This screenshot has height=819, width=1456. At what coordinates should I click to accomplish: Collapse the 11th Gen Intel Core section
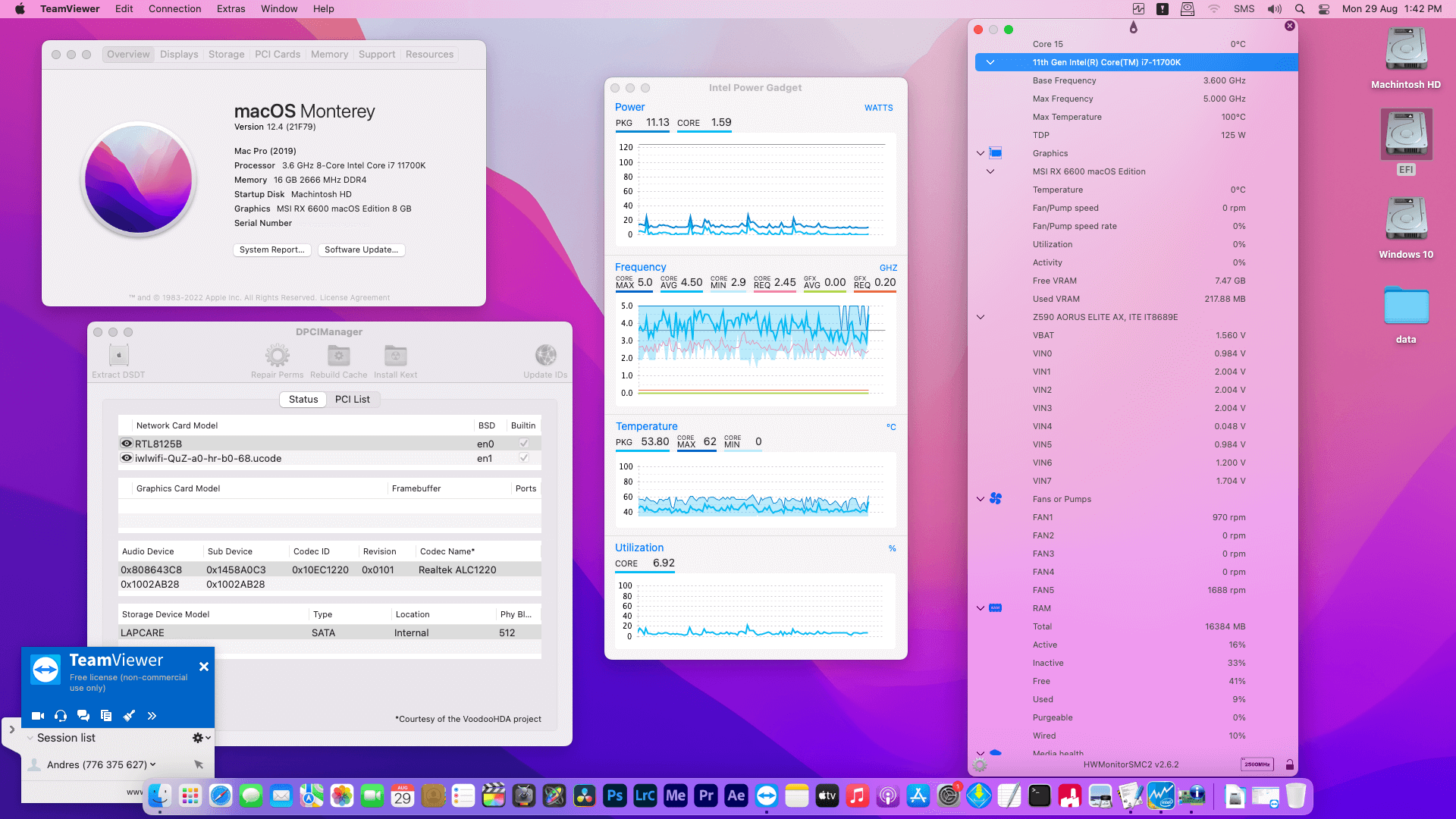(x=990, y=62)
